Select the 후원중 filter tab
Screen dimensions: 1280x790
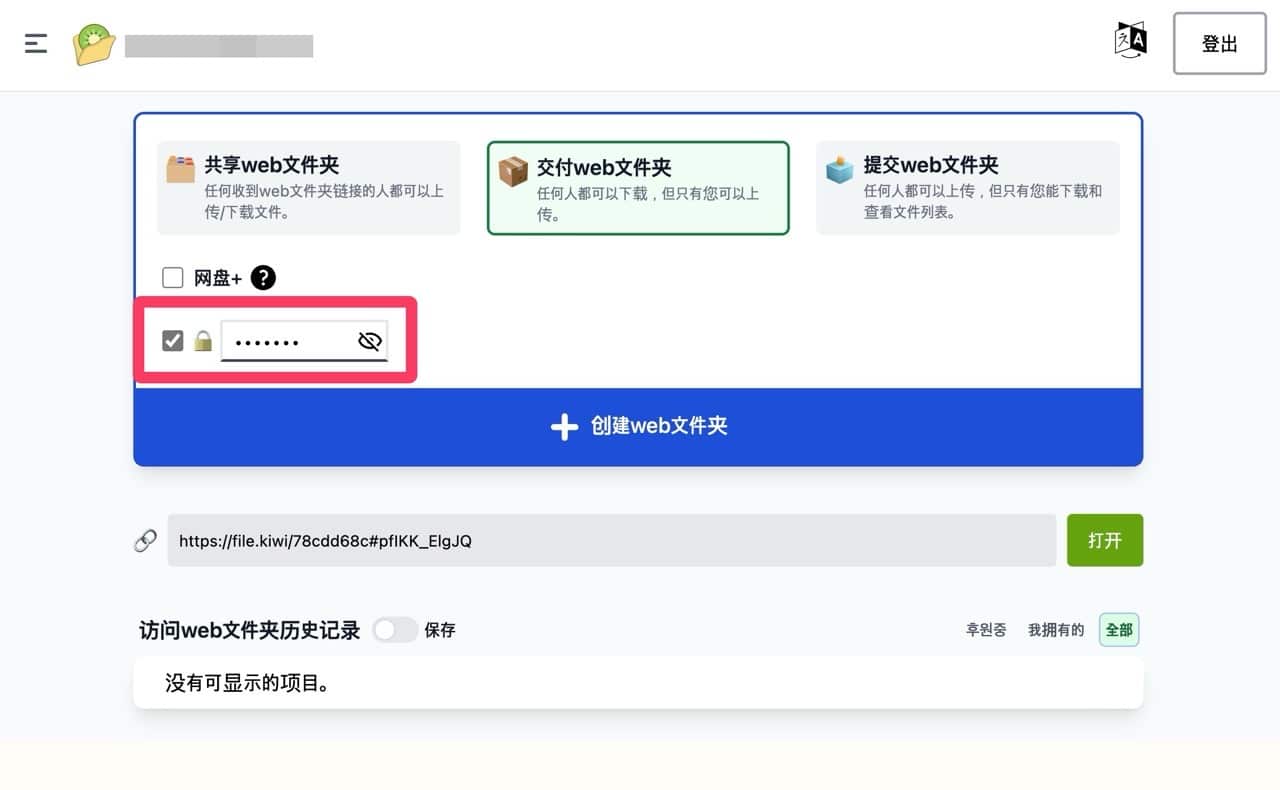pyautogui.click(x=985, y=629)
